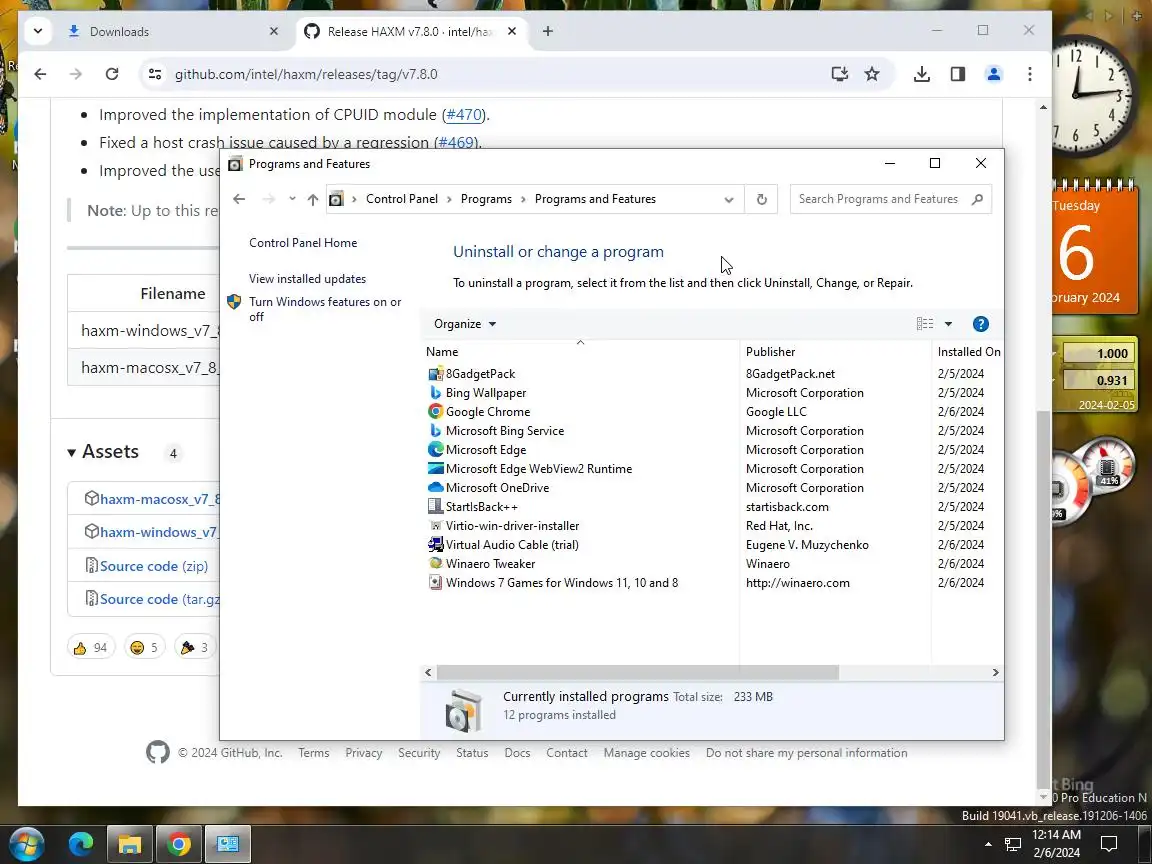Open File Explorer from taskbar
This screenshot has height=864, width=1152.
130,844
